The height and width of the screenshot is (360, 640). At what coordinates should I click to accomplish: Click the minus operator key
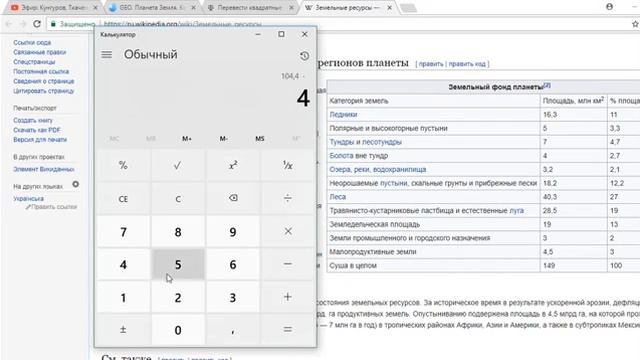pos(287,264)
